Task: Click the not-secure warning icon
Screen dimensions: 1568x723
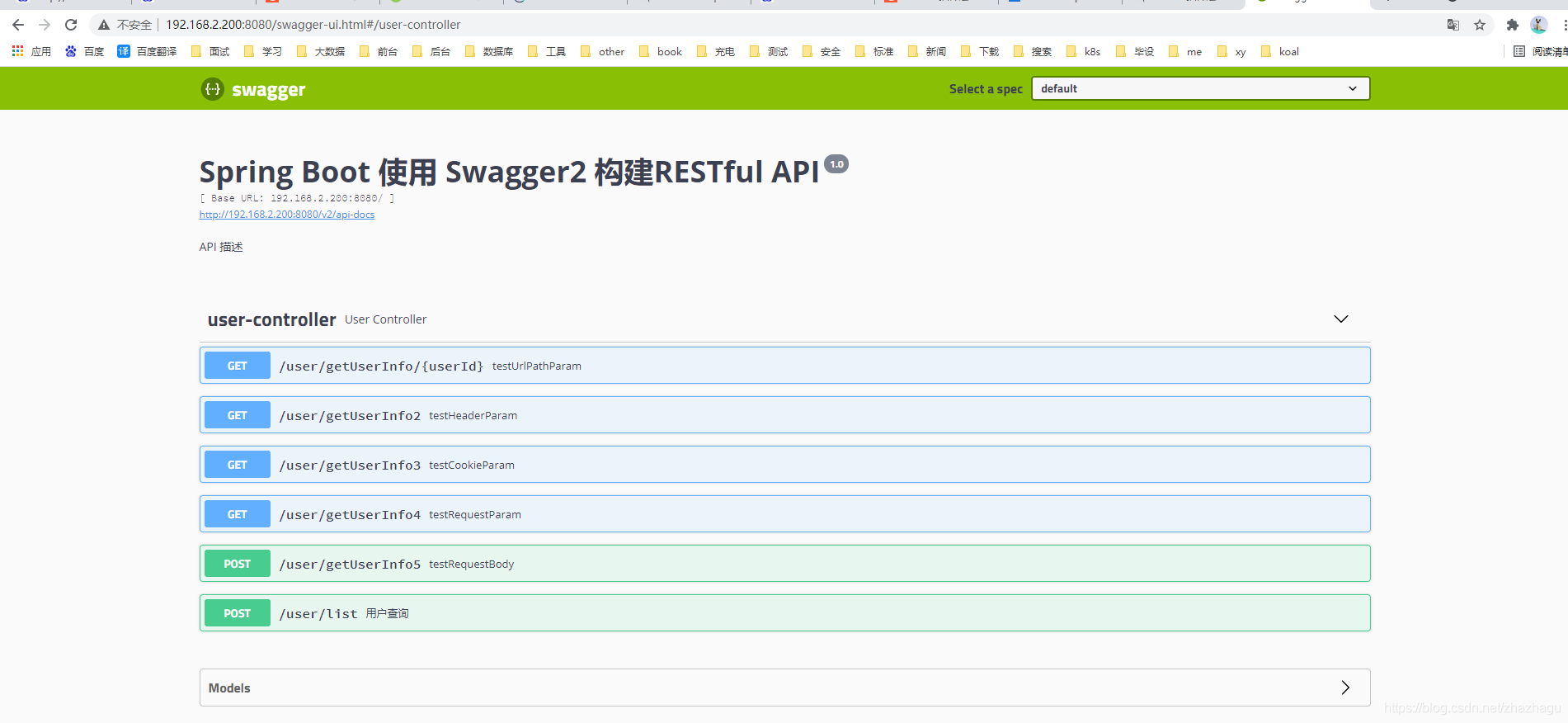Action: click(x=104, y=25)
